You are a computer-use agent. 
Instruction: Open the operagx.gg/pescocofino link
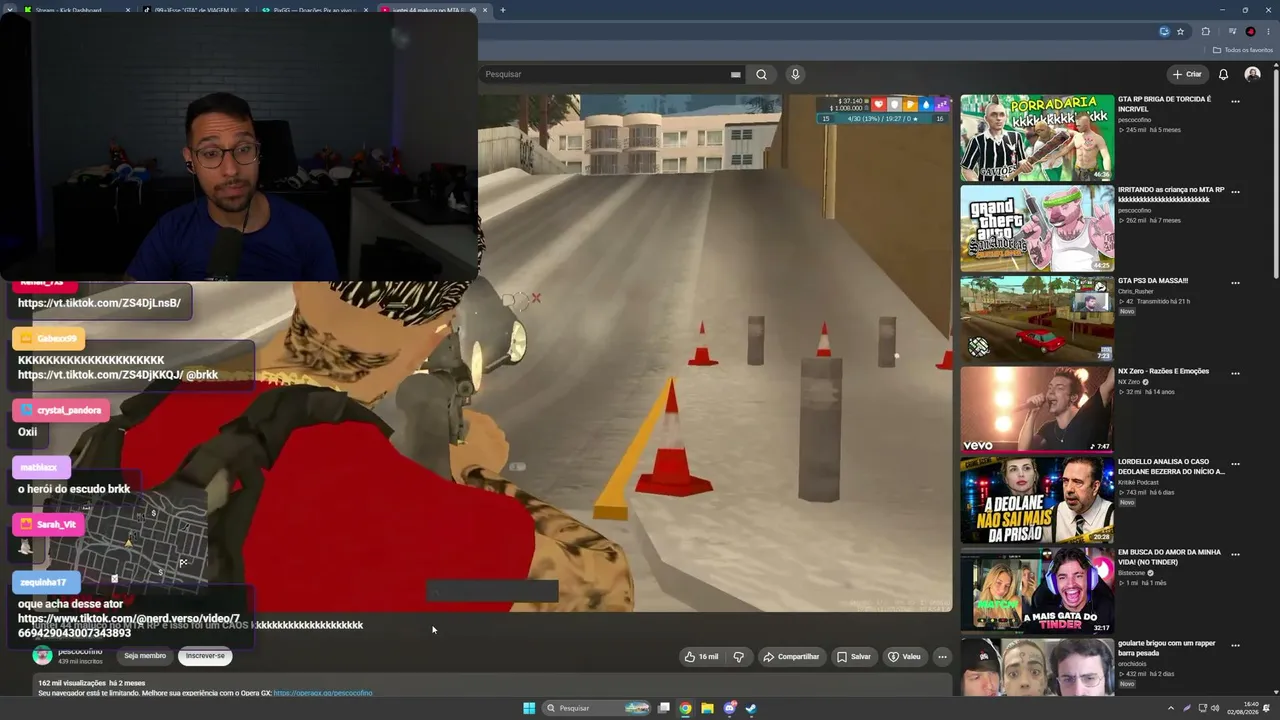pyautogui.click(x=323, y=693)
